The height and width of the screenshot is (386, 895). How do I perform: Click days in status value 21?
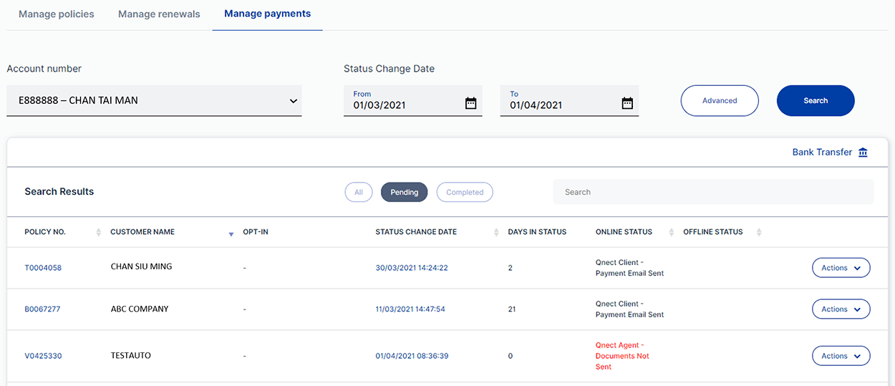click(511, 309)
